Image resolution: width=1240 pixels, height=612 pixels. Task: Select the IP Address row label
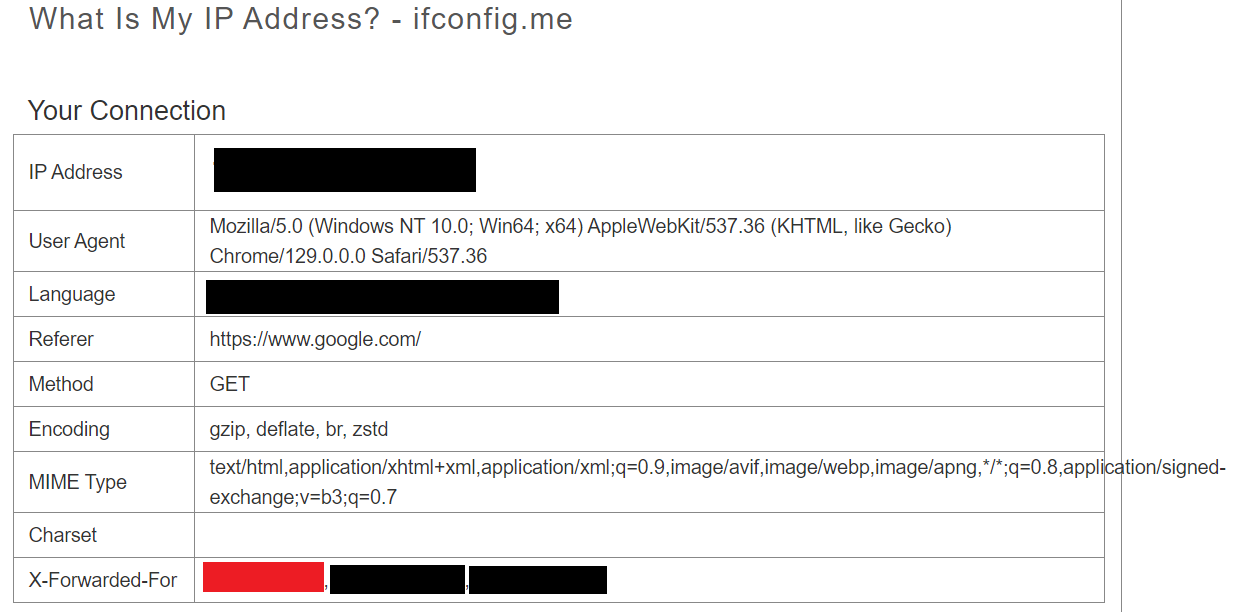point(76,172)
